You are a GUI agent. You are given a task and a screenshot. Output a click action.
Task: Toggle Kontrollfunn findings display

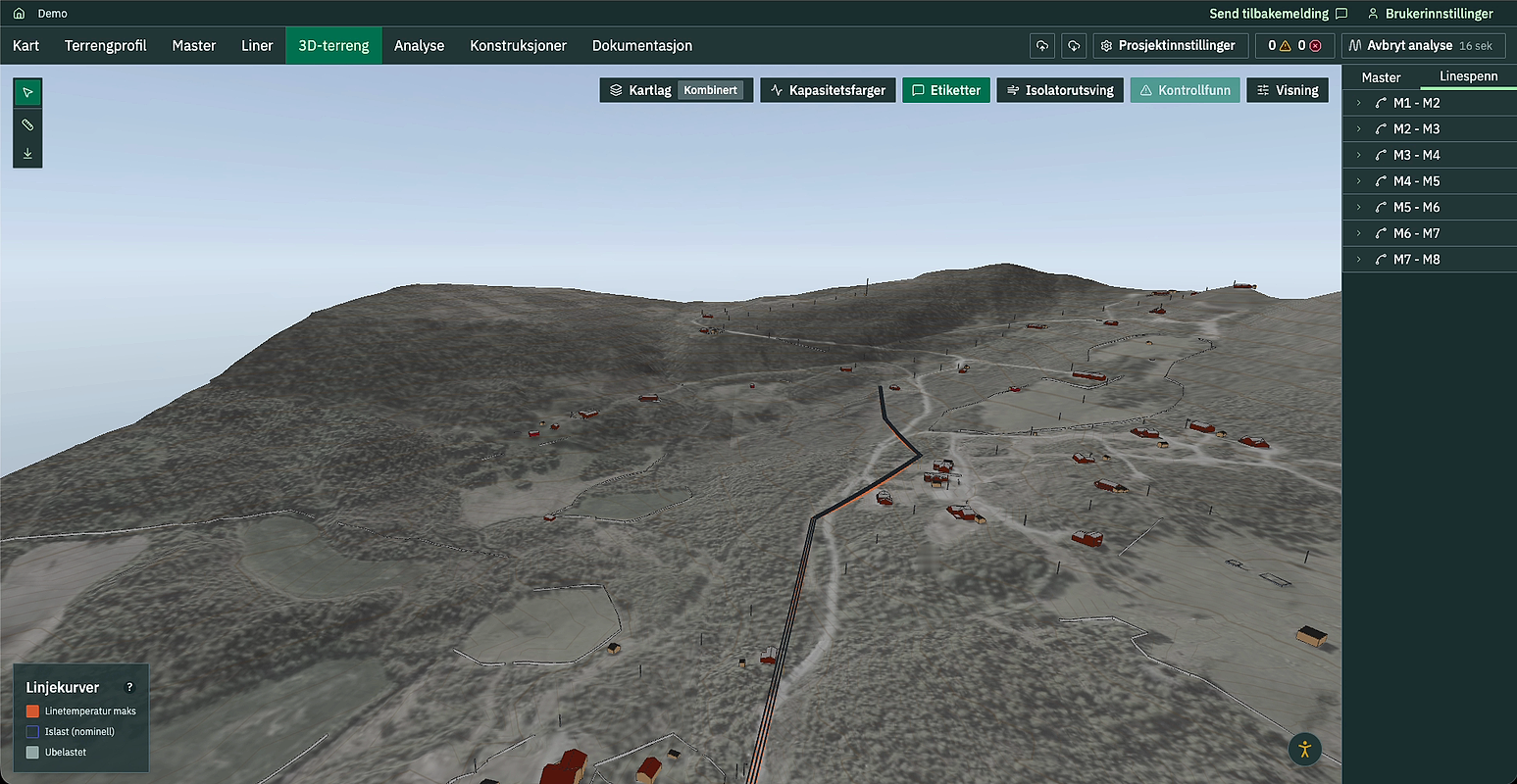click(x=1185, y=90)
